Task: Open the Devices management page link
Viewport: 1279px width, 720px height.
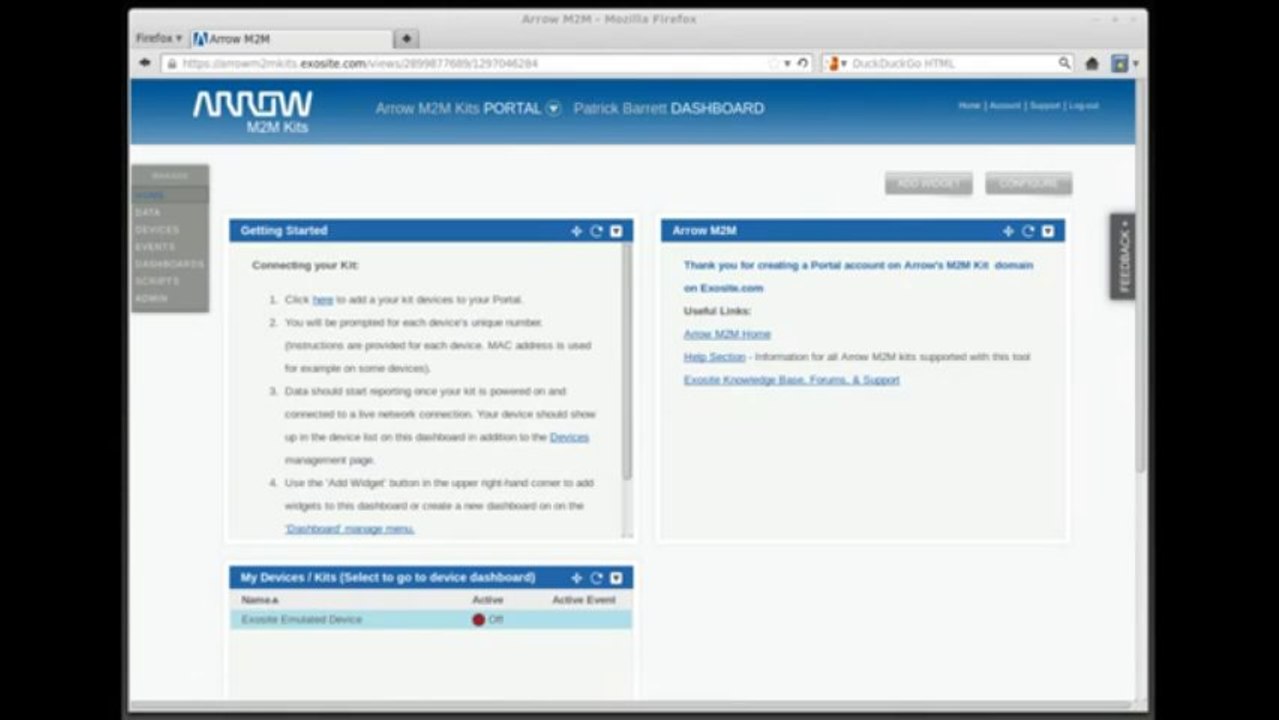Action: [x=569, y=437]
